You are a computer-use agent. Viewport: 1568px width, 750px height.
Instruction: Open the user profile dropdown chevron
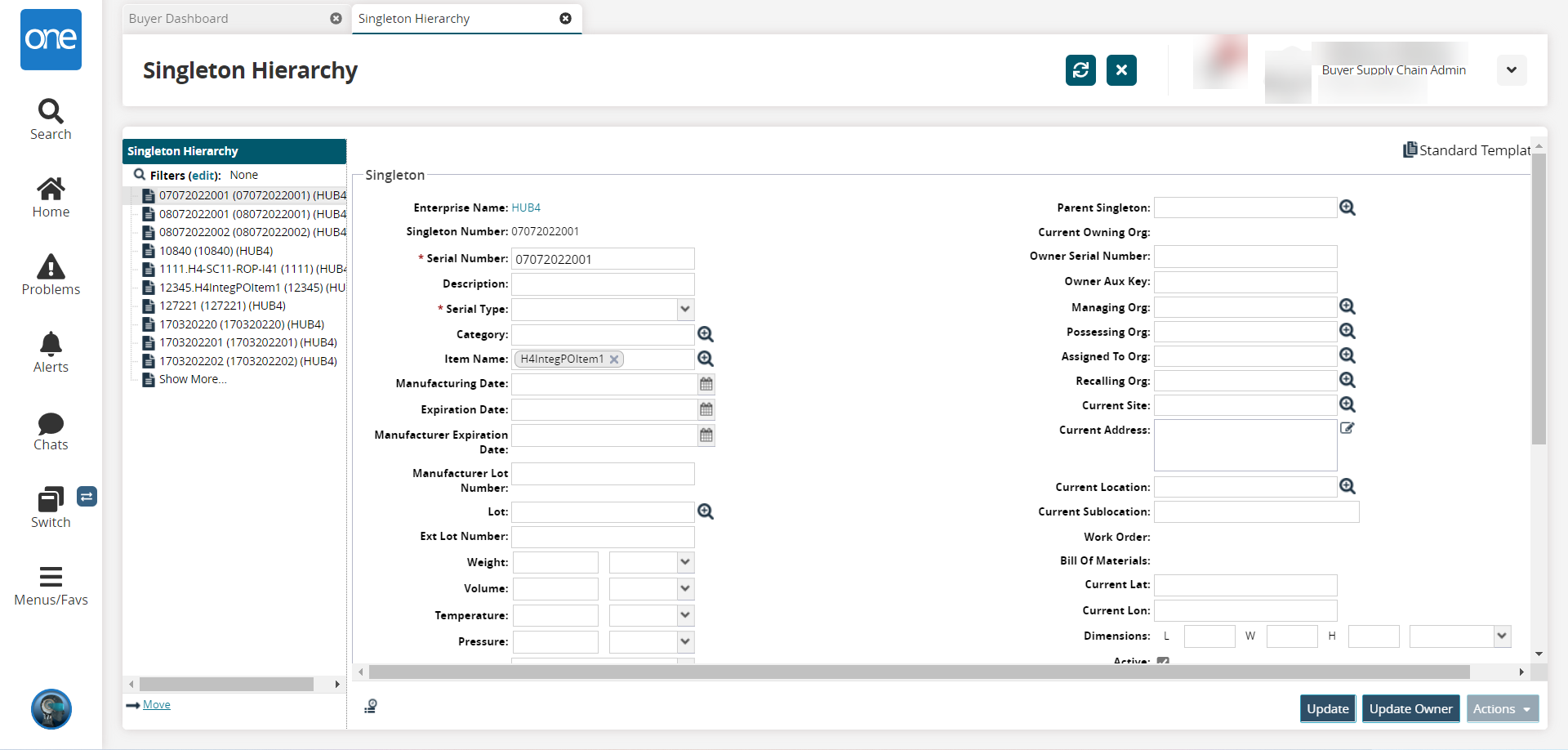tap(1512, 70)
